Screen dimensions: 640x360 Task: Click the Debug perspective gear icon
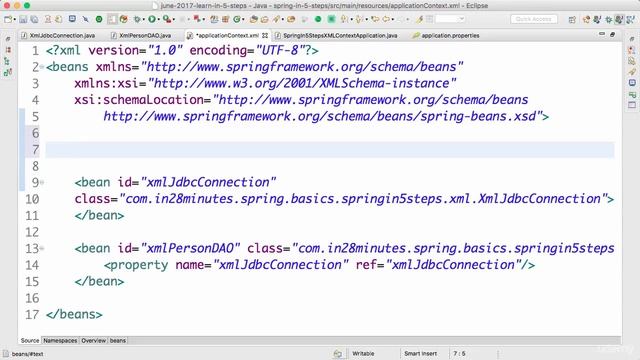(x=609, y=20)
